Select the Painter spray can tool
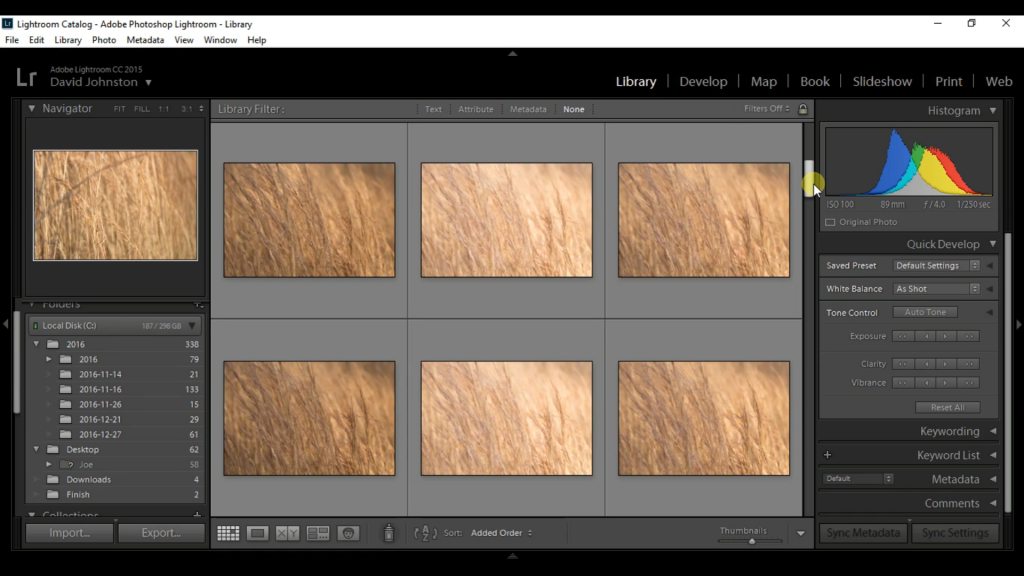Screen dimensions: 1024x576 [389, 533]
